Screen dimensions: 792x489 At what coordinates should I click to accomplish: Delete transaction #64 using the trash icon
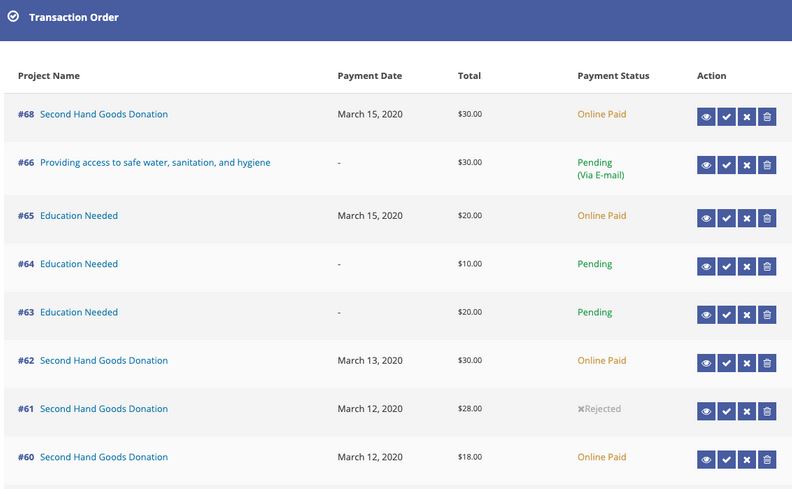click(x=767, y=267)
